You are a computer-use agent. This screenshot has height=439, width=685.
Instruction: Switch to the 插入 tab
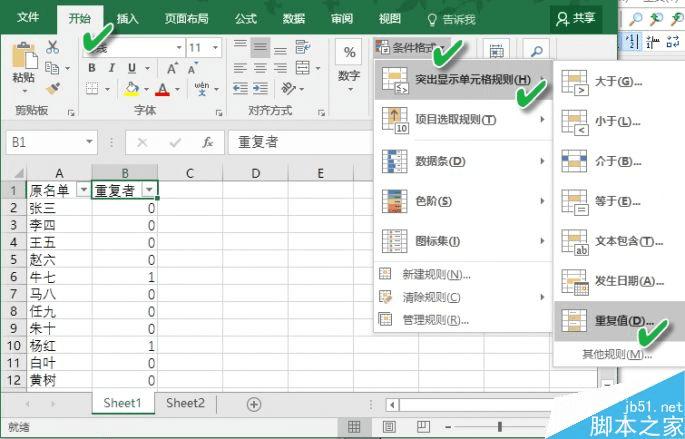click(x=127, y=18)
